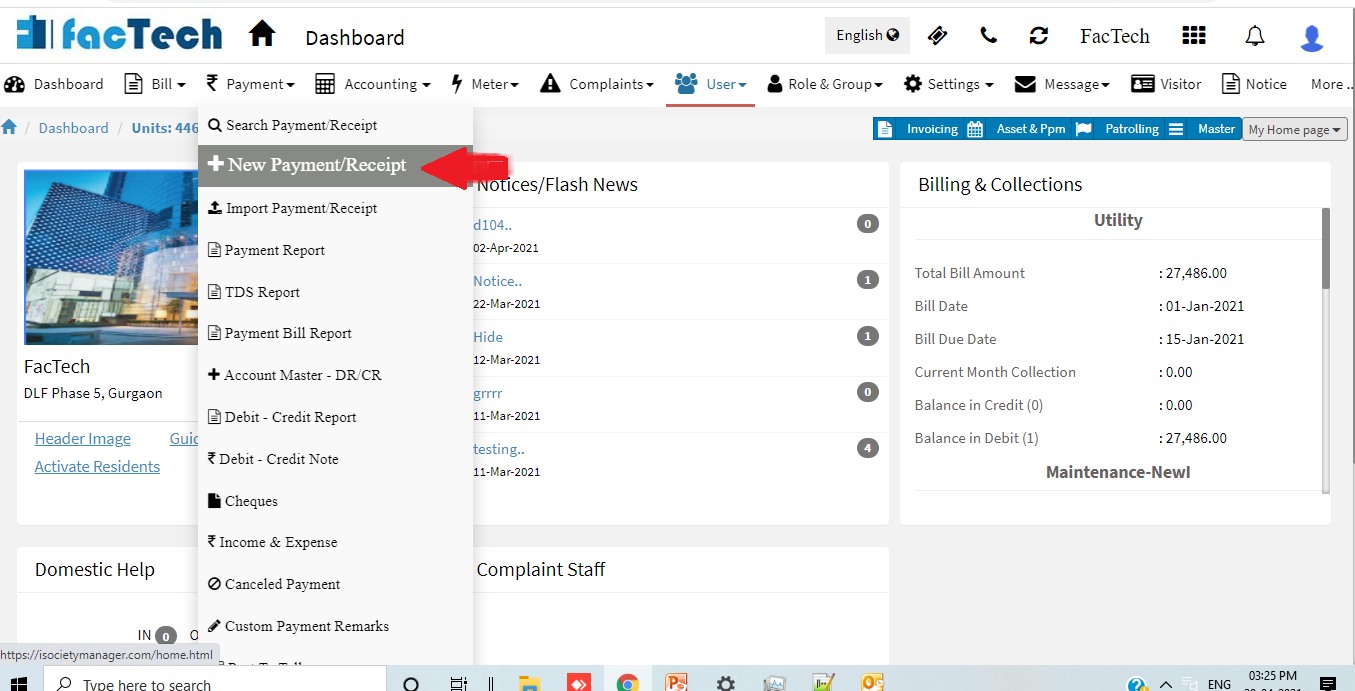The height and width of the screenshot is (691, 1355).
Task: Go to Dashboard in the navbar
Action: point(54,84)
